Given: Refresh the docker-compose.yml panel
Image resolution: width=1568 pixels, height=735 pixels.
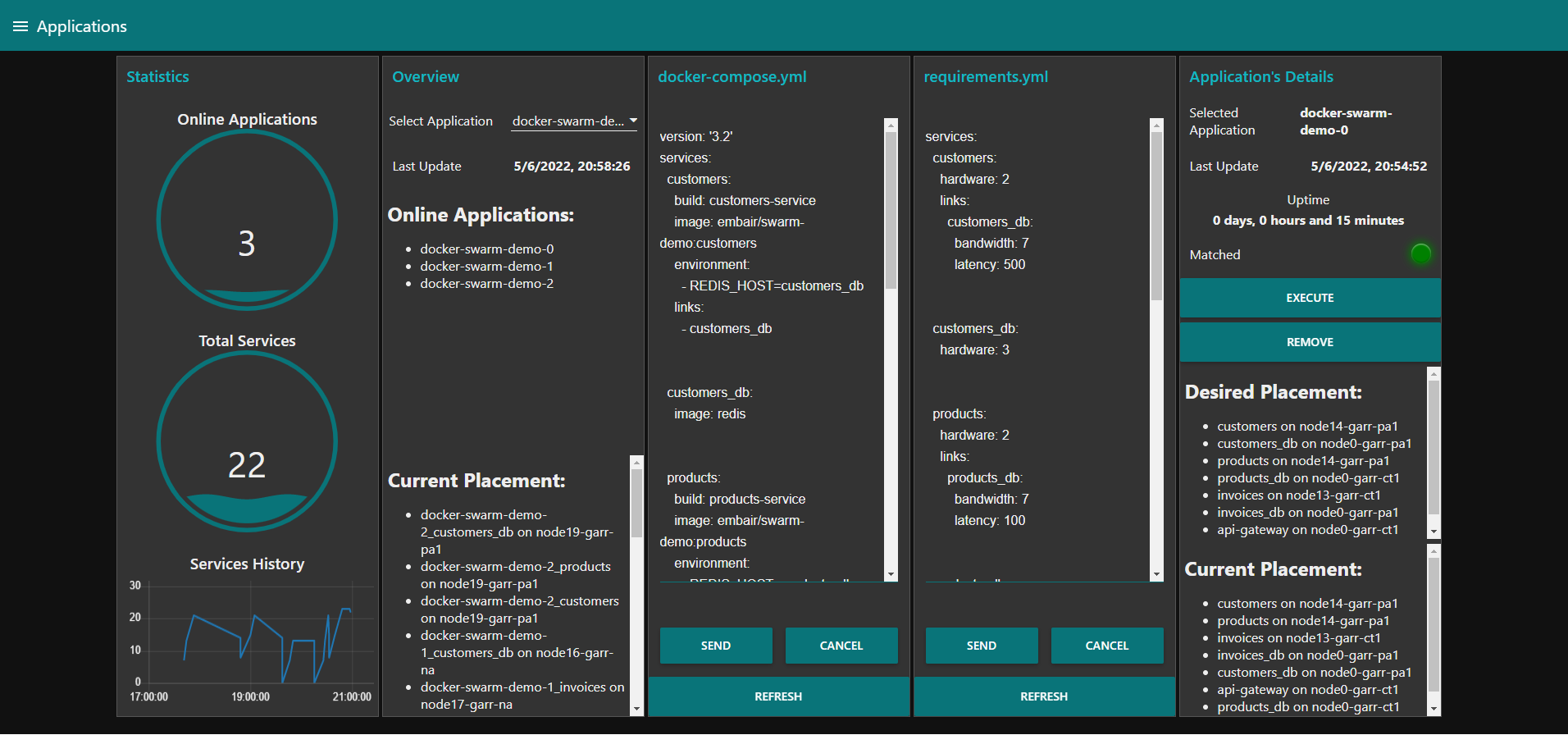Looking at the screenshot, I should [778, 696].
